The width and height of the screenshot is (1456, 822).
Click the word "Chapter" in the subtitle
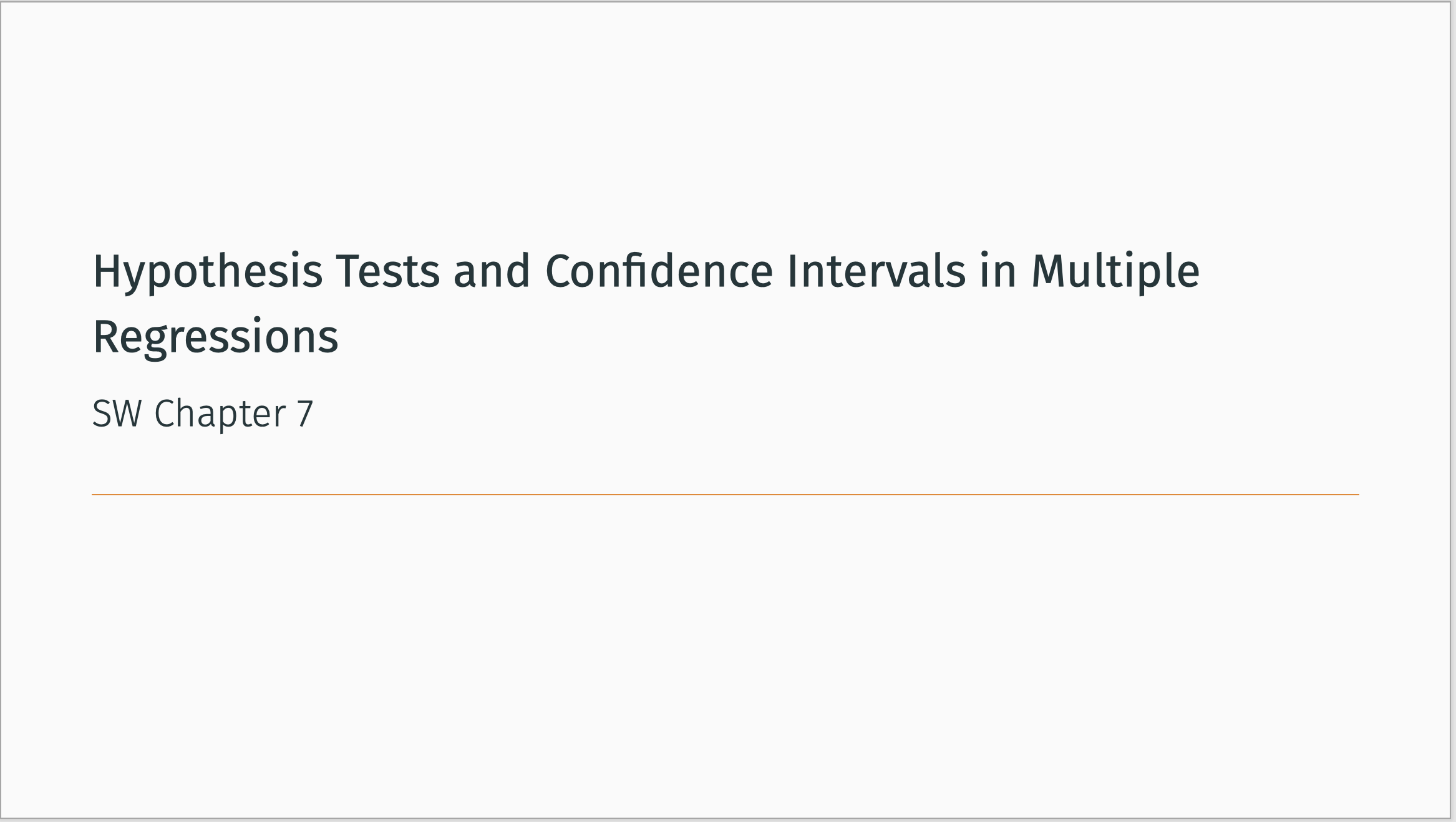(x=220, y=413)
